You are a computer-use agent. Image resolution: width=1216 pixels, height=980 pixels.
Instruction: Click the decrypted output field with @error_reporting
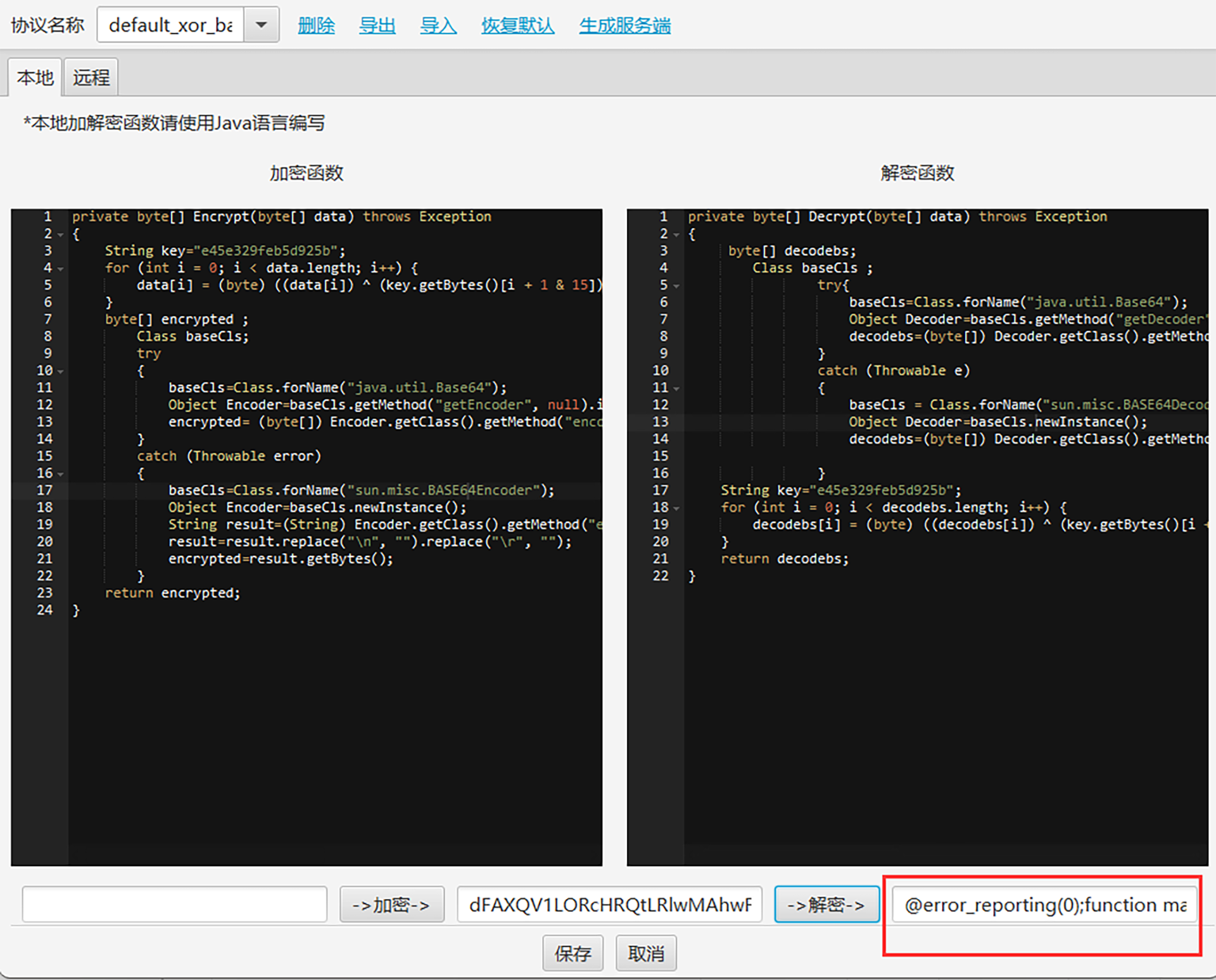[1044, 905]
